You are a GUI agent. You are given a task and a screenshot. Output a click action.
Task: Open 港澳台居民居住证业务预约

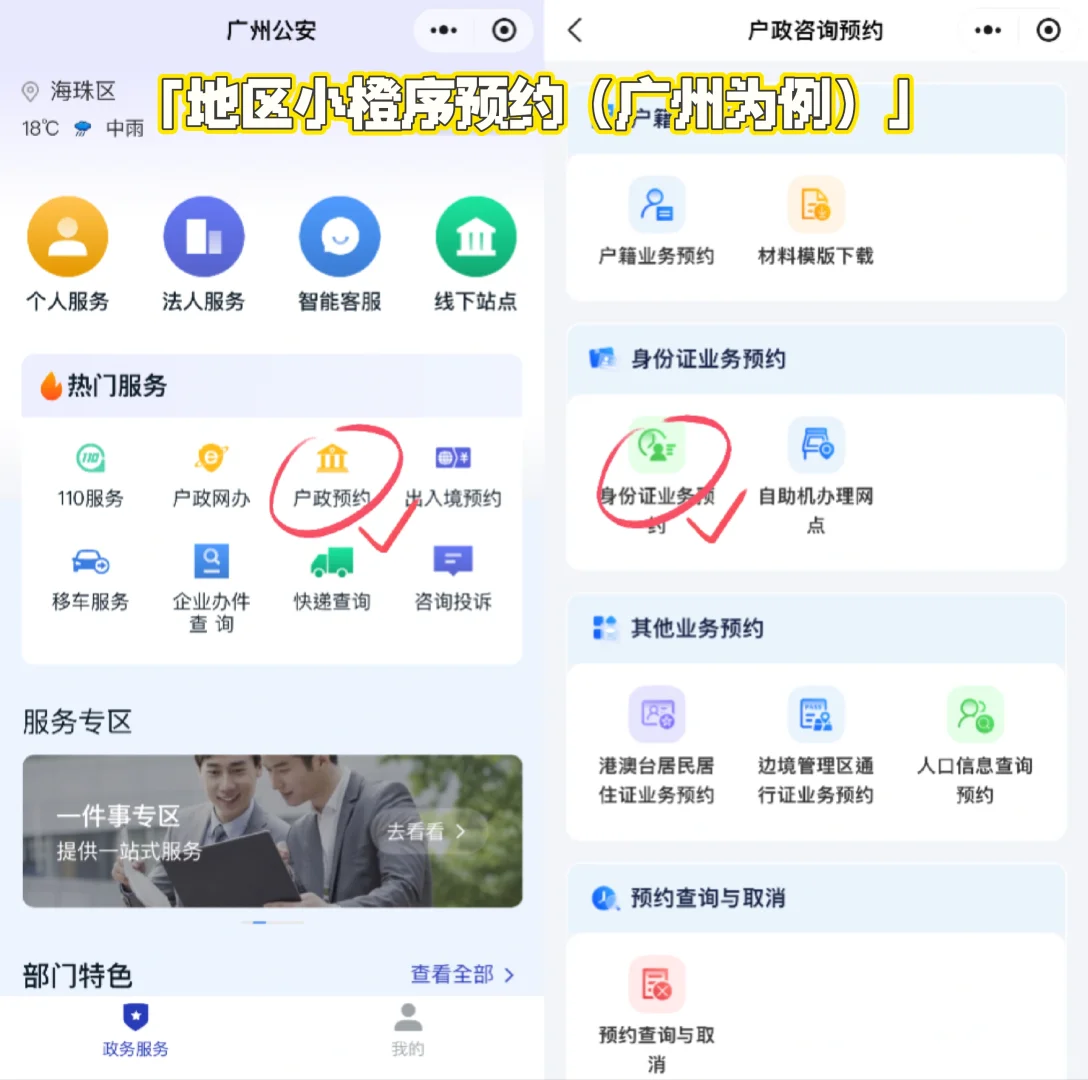[656, 746]
